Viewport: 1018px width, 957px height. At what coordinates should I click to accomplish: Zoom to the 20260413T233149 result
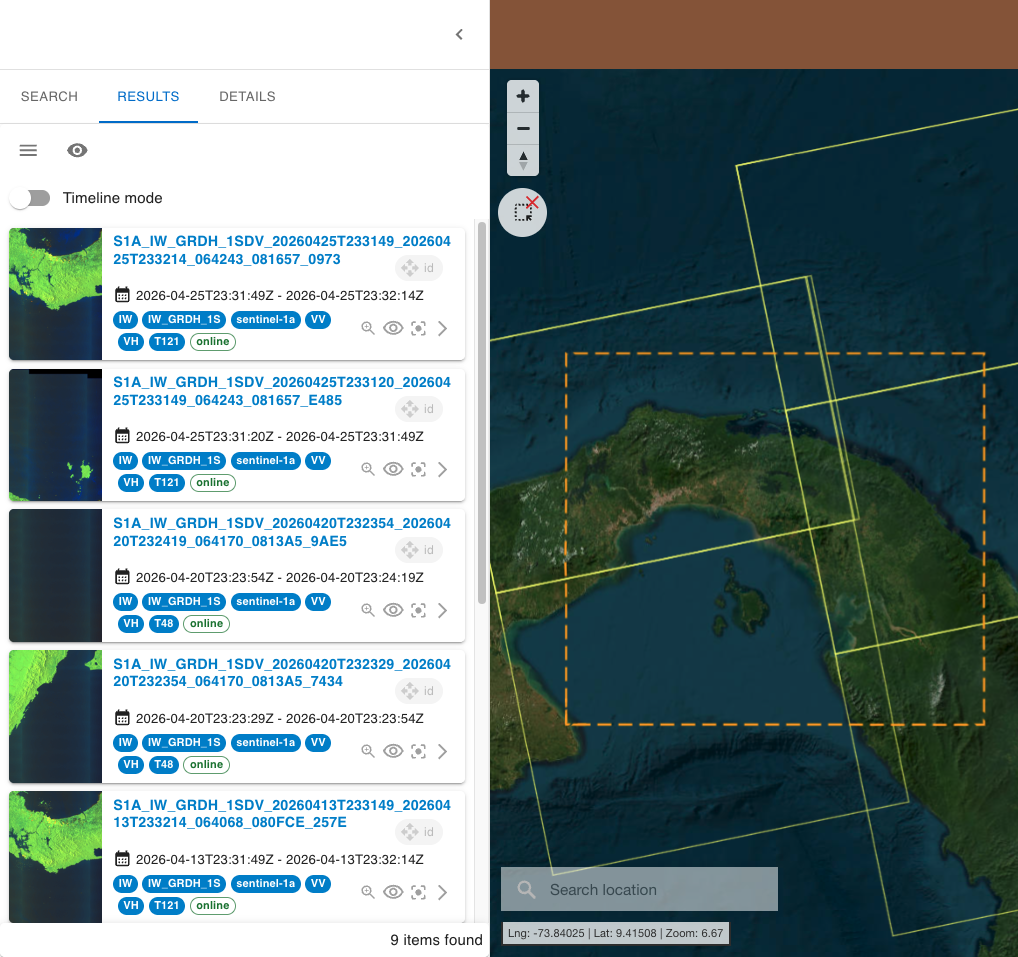368,892
